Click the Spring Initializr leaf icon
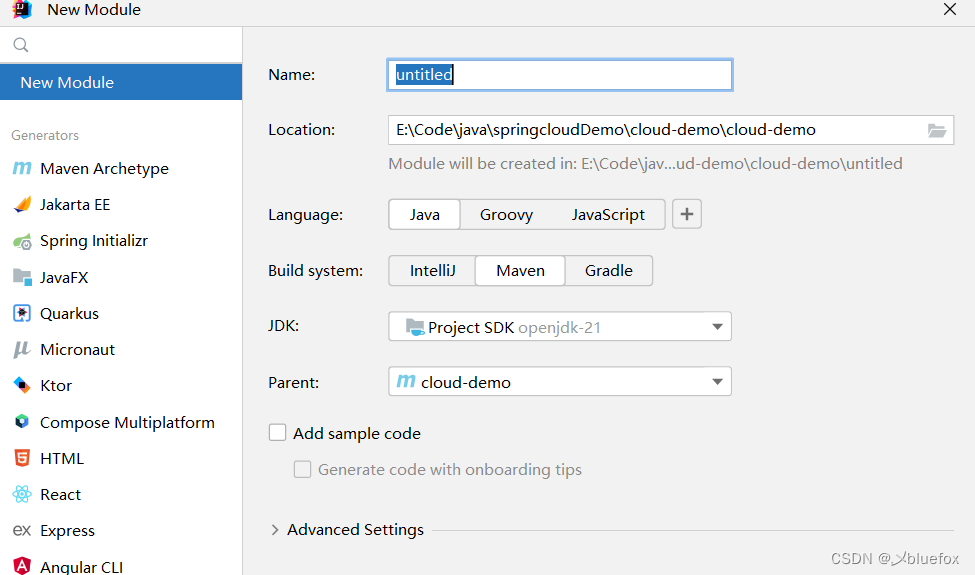 (22, 241)
